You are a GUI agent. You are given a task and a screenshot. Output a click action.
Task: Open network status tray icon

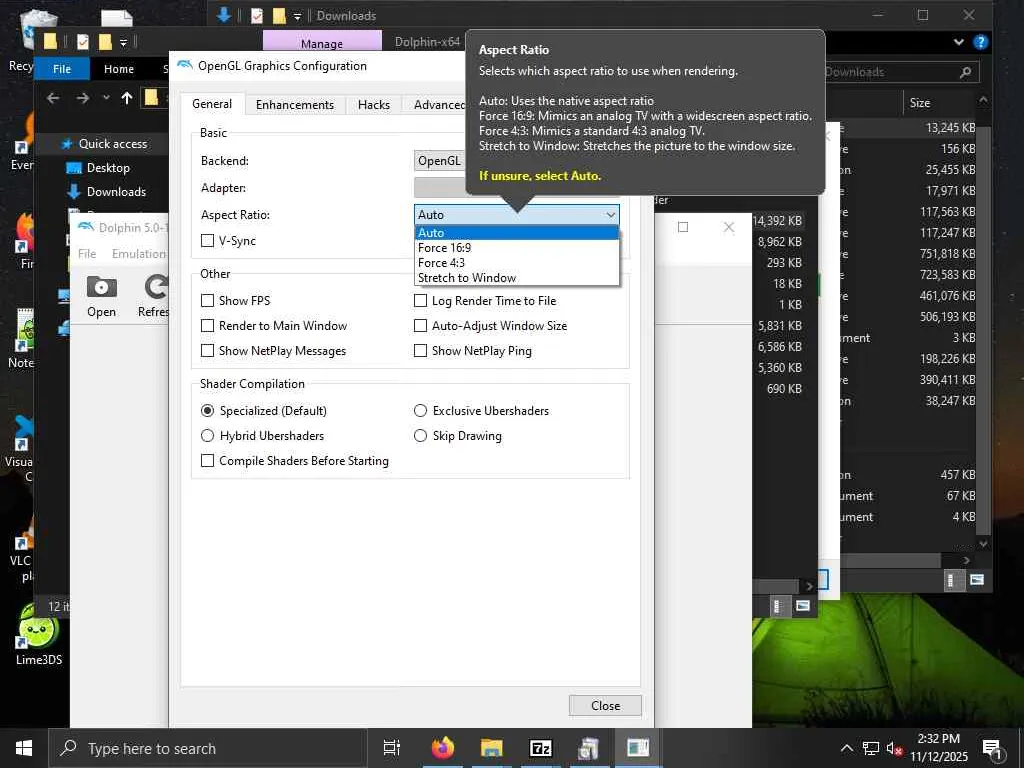tap(870, 748)
